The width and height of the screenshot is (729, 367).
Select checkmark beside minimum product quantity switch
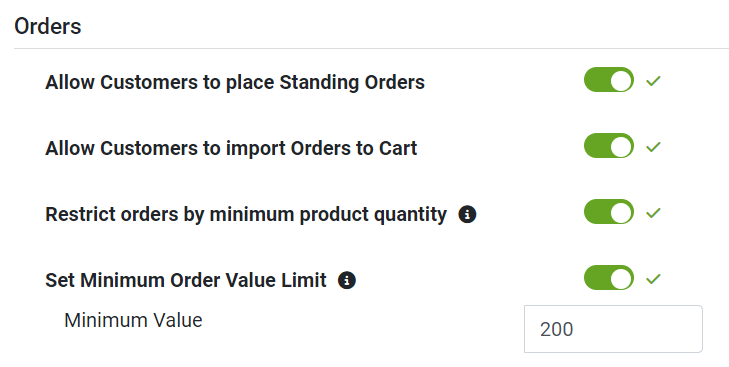pos(653,213)
